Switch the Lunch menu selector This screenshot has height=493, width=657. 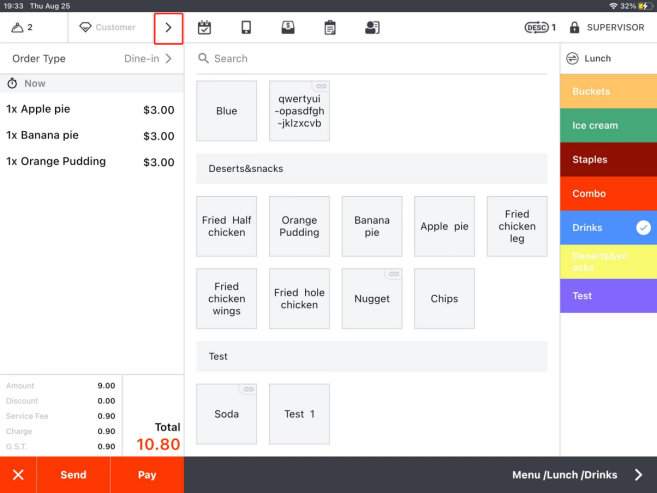pyautogui.click(x=608, y=59)
